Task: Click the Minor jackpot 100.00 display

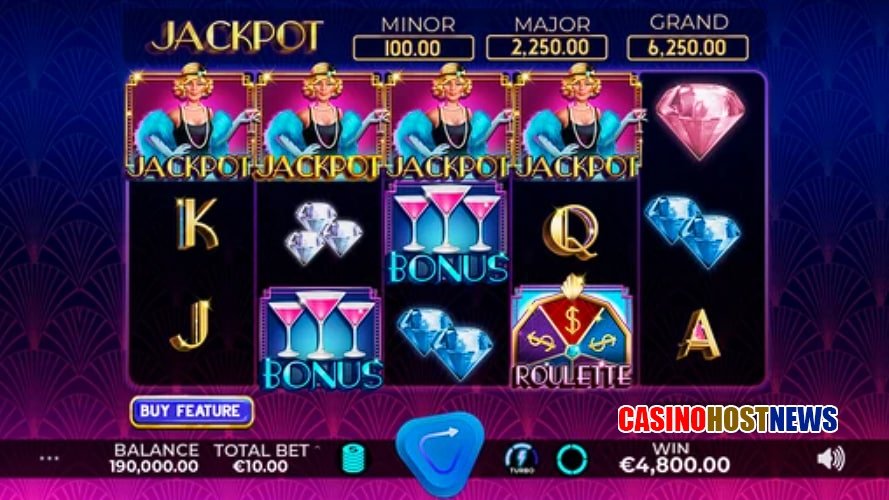Action: (413, 48)
